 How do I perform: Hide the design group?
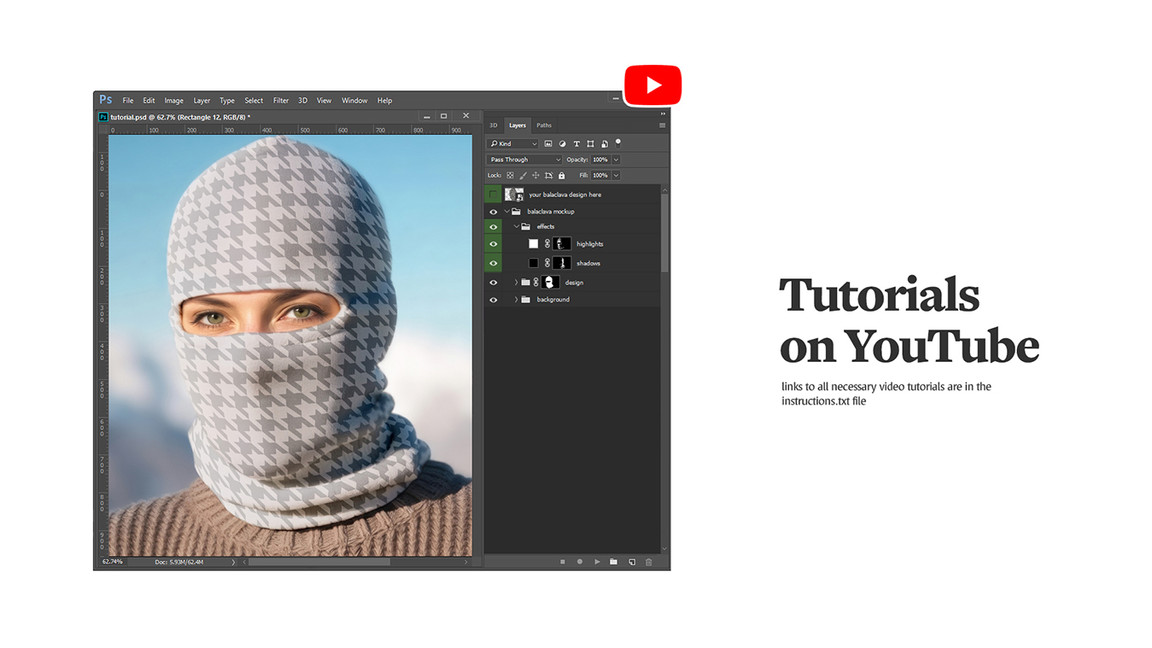click(494, 282)
